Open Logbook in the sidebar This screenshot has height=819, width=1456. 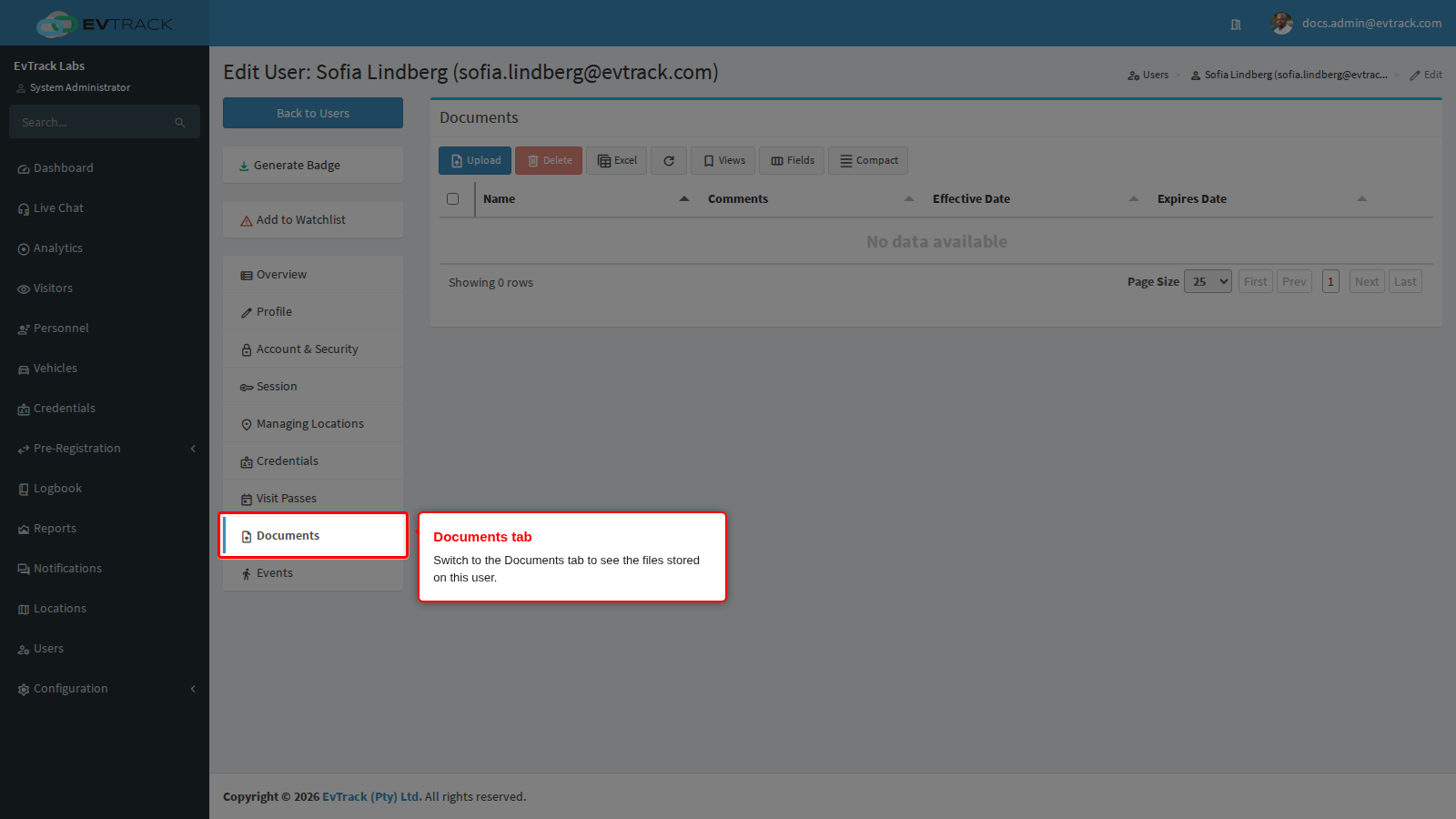[x=105, y=489]
